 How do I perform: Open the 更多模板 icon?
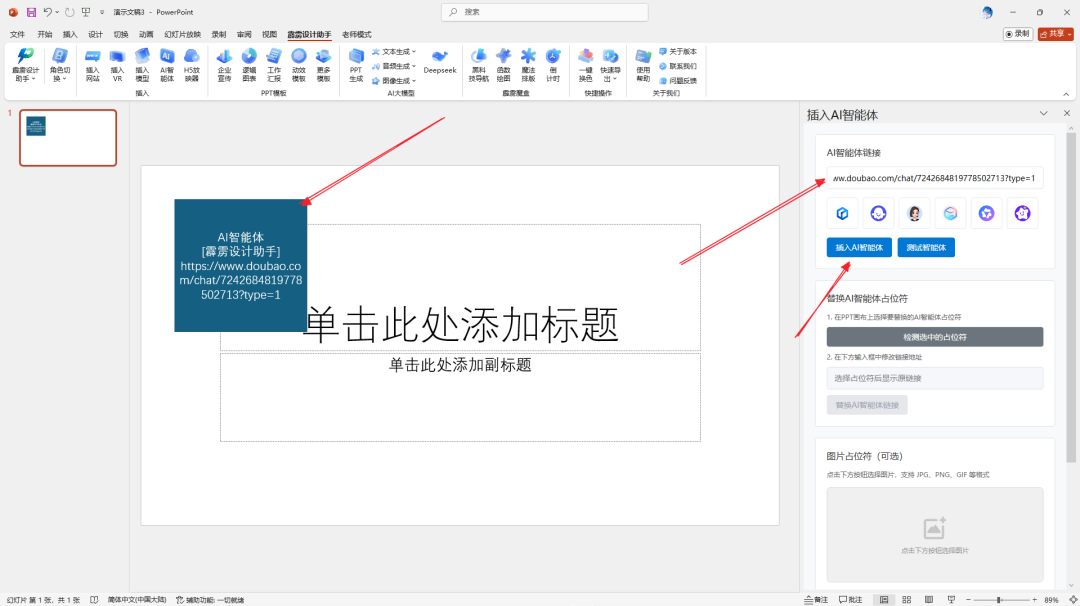click(x=324, y=65)
